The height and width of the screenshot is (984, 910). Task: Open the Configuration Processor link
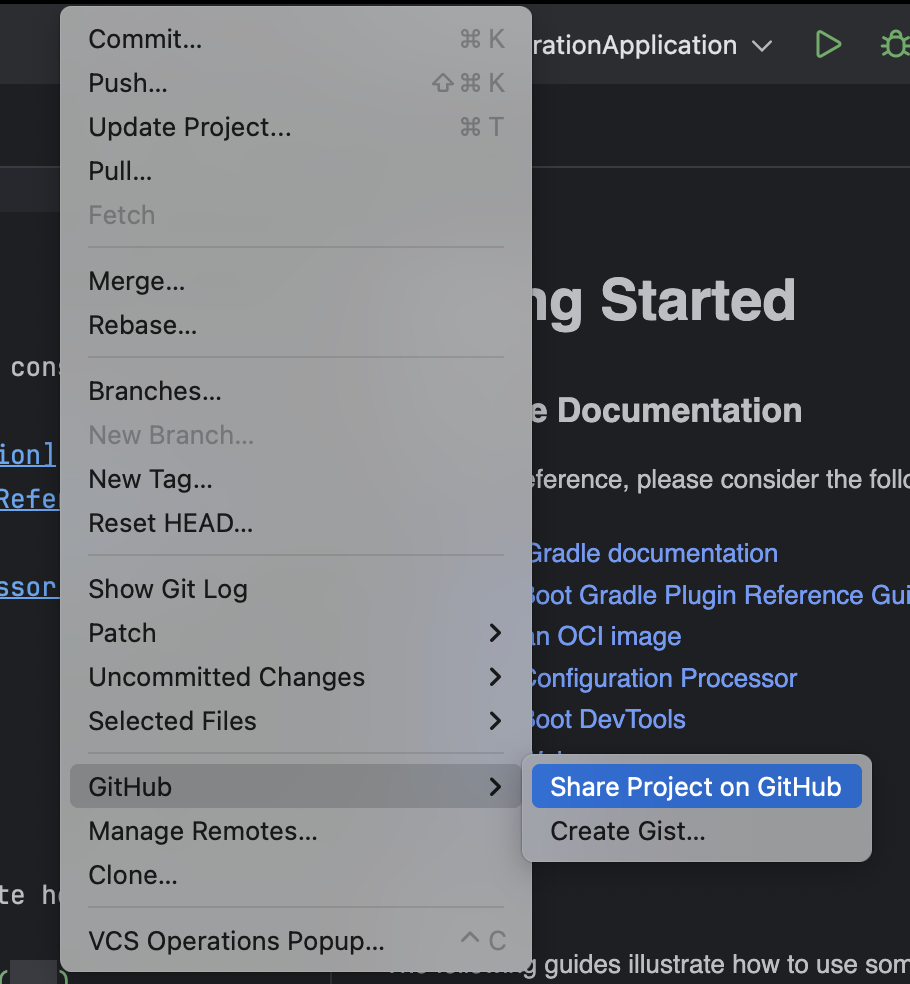click(x=663, y=678)
